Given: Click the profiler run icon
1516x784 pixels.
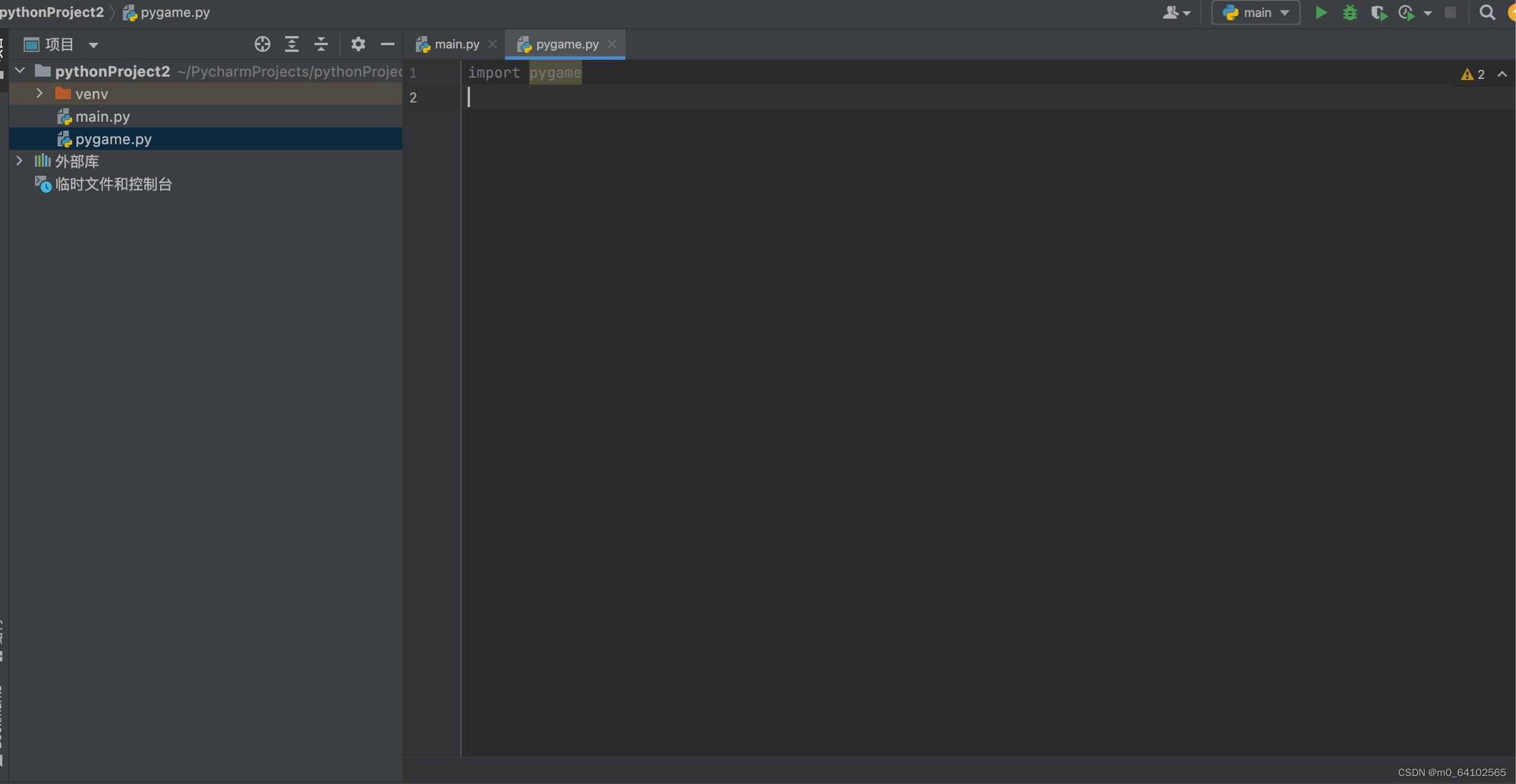Looking at the screenshot, I should 1407,13.
